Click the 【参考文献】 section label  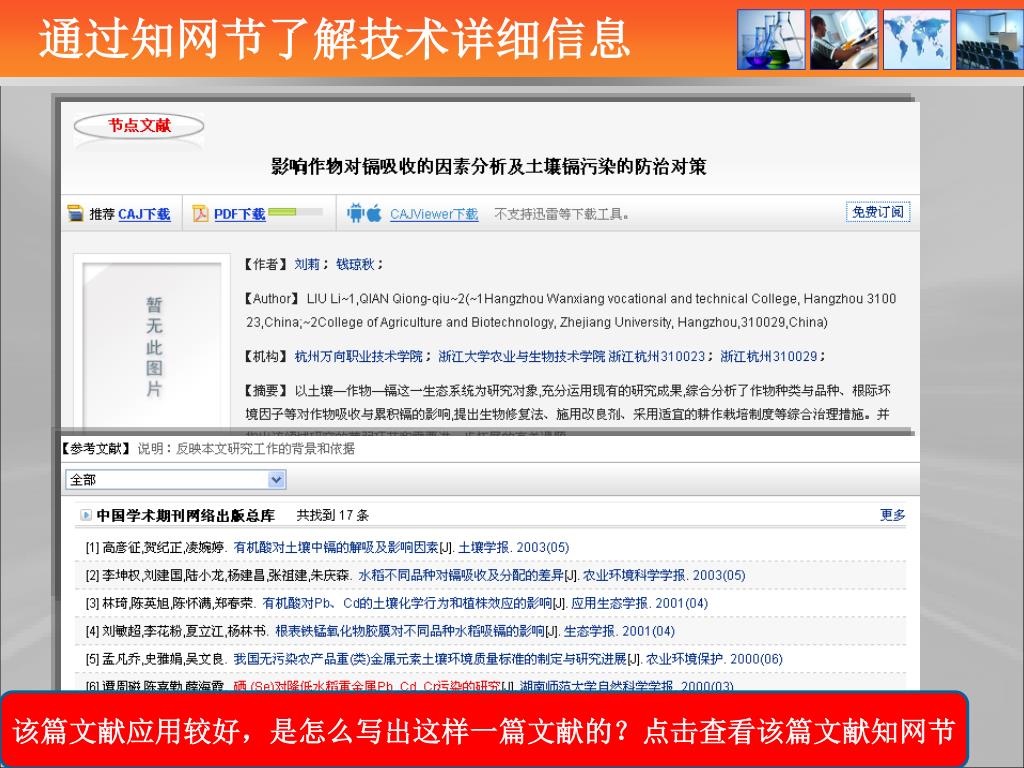point(95,449)
